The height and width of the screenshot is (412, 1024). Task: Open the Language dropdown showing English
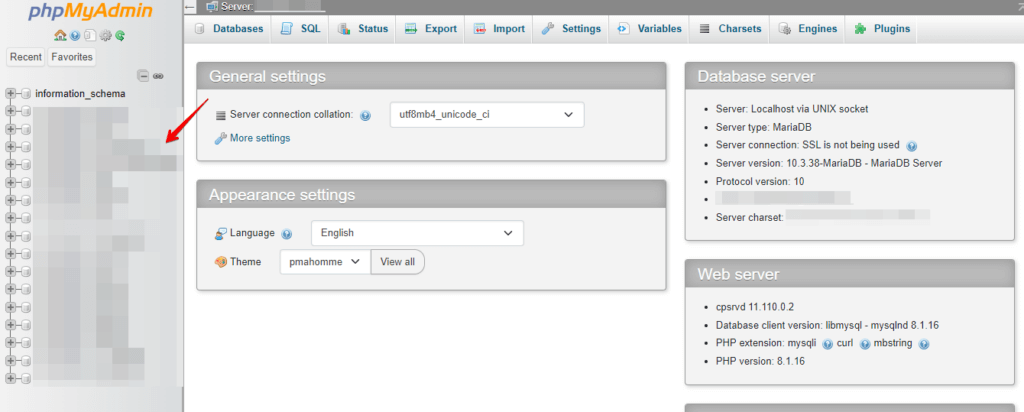417,233
